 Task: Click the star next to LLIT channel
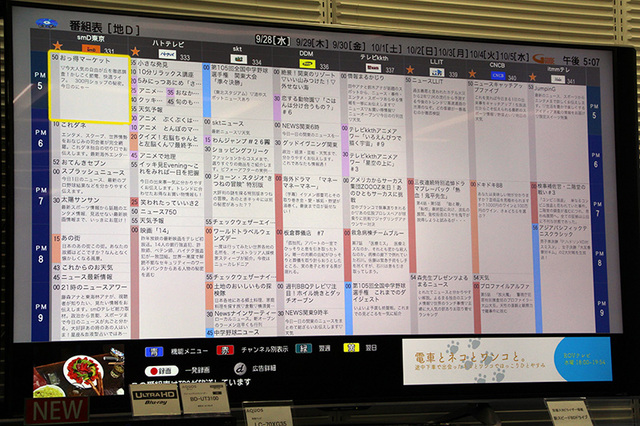coord(410,70)
